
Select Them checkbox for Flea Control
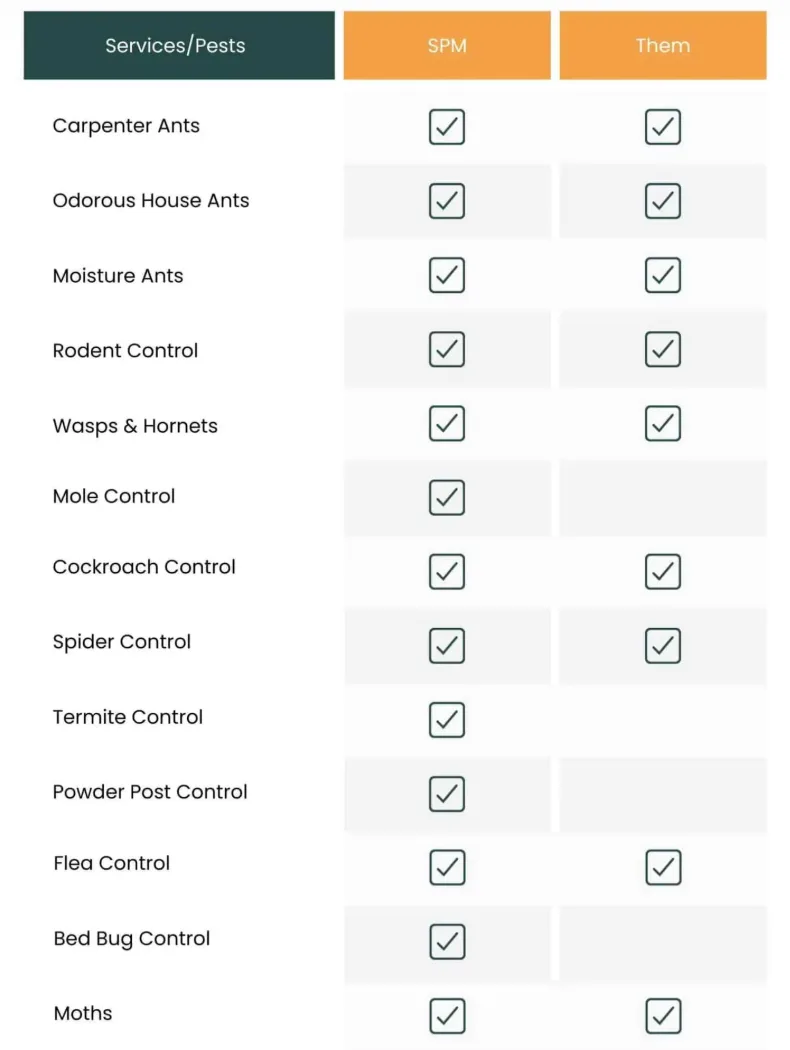point(663,868)
